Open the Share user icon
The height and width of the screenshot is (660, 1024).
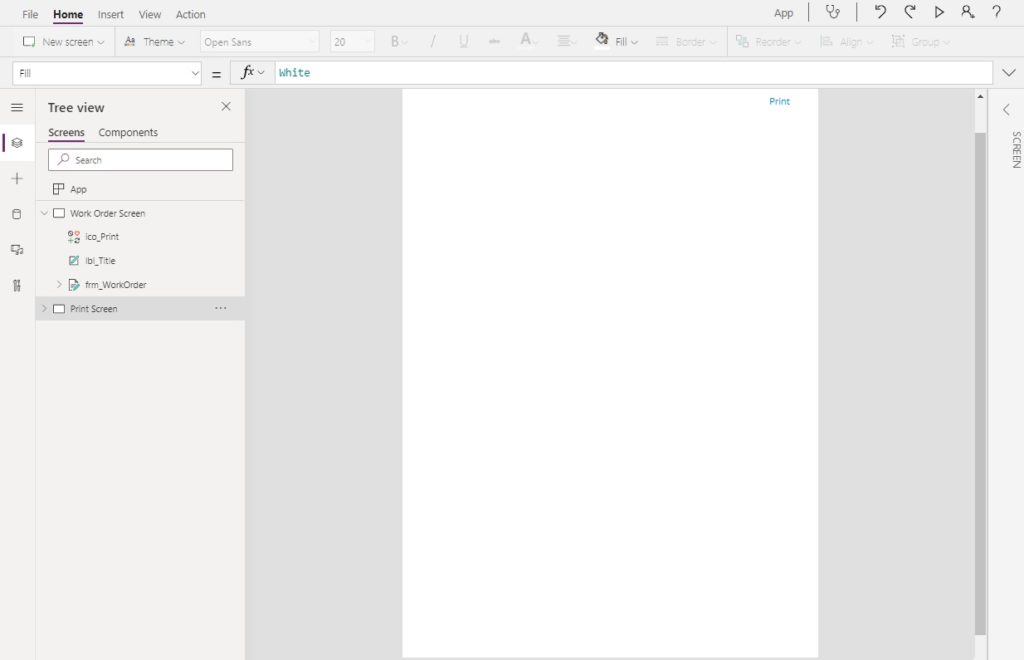click(968, 12)
